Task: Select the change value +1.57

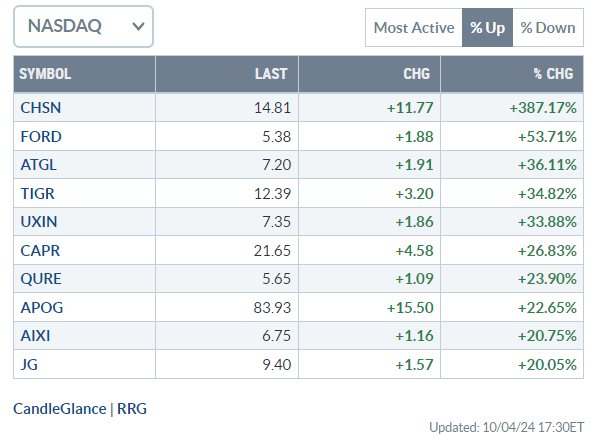Action: pos(414,365)
